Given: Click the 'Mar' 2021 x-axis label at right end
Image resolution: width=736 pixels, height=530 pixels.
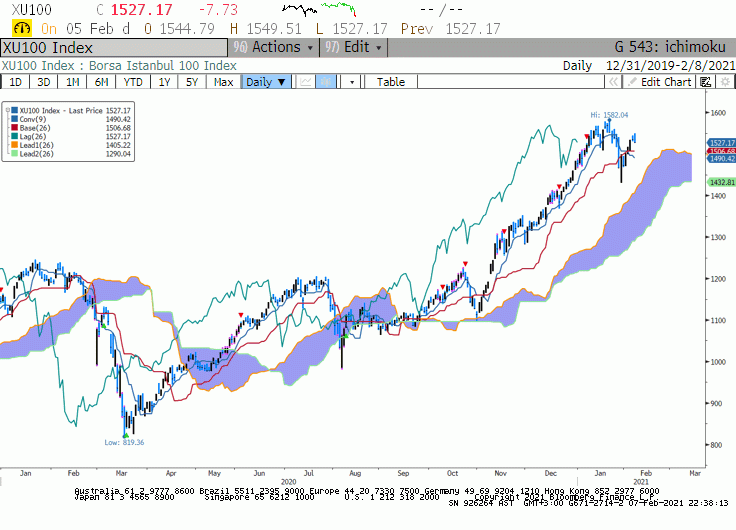Looking at the screenshot, I should [x=695, y=473].
